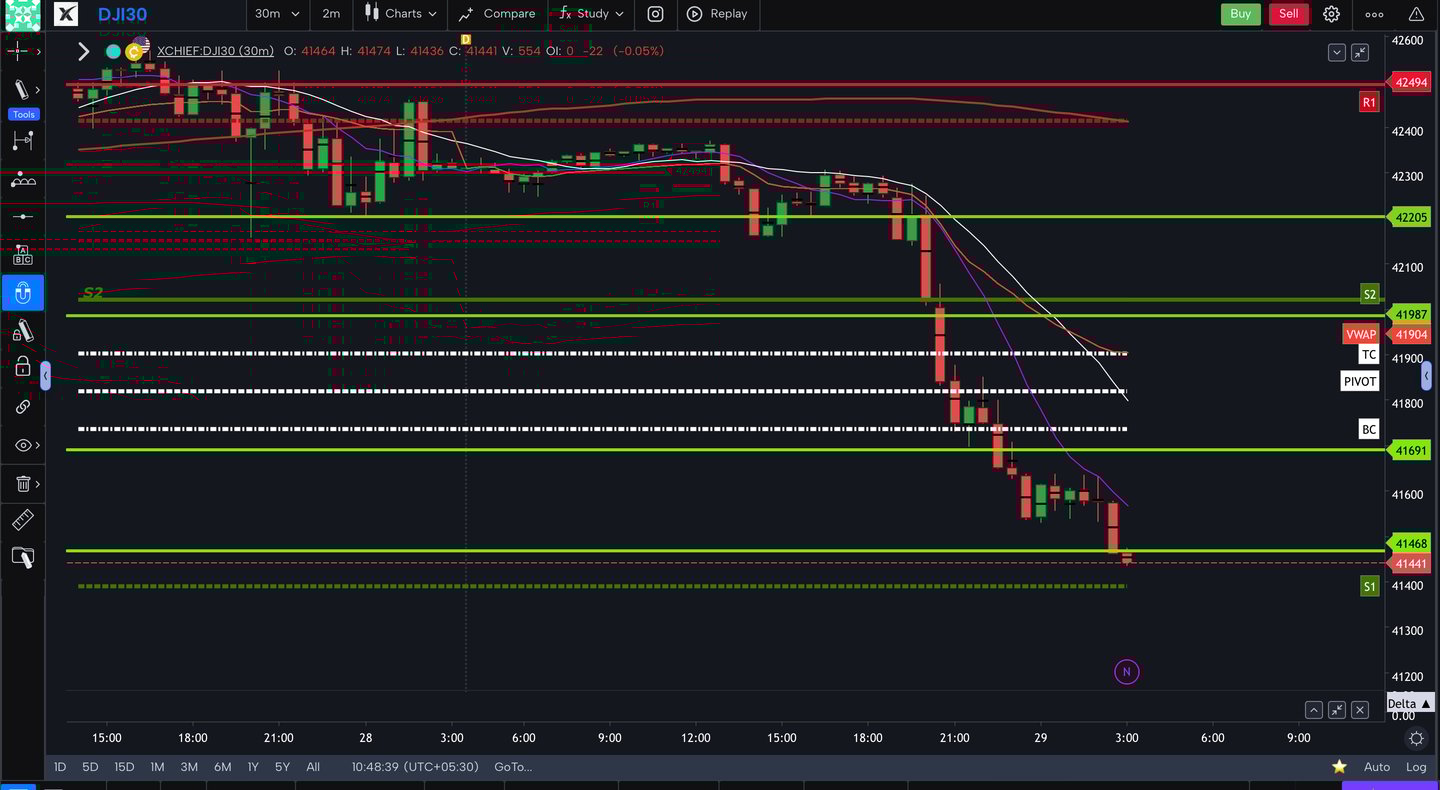Screen dimensions: 1440x790
Task: Toggle stay-in-drawing mode pencil with lock
Action: (22, 331)
